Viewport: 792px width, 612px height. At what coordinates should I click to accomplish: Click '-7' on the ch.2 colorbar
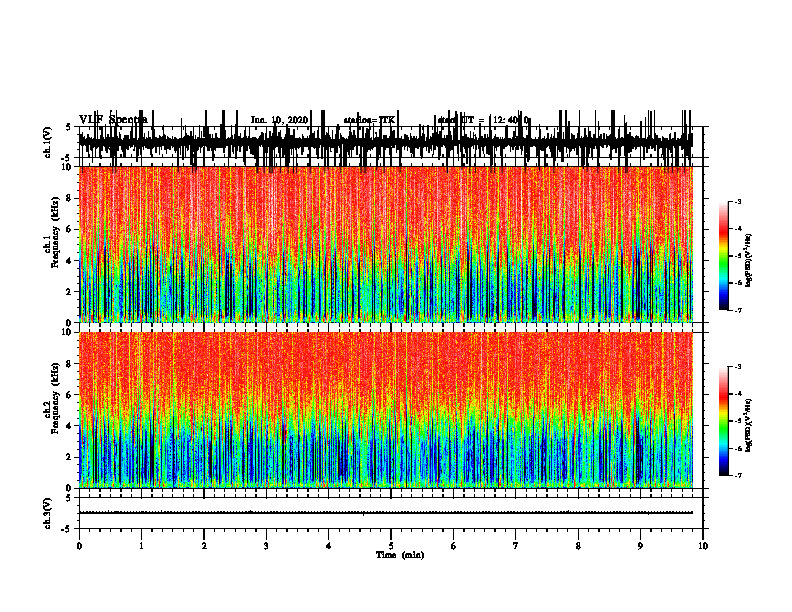(x=738, y=475)
